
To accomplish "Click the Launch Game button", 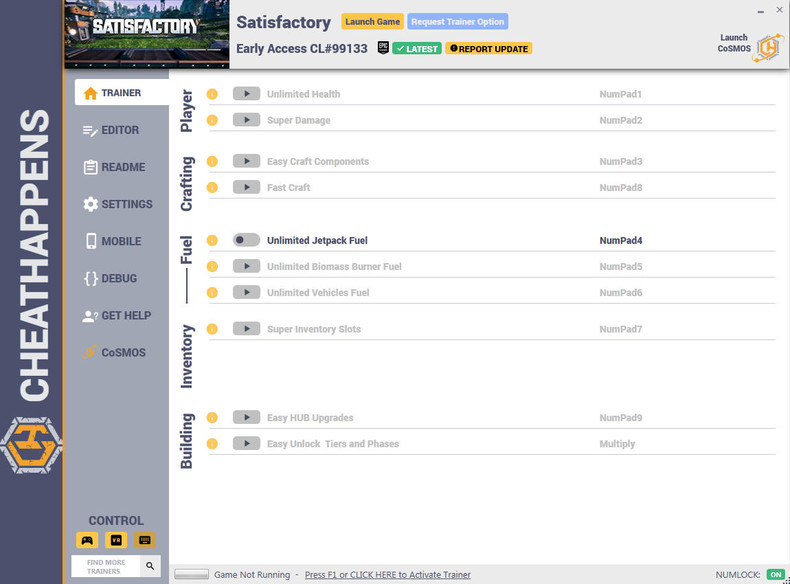I will pos(372,22).
